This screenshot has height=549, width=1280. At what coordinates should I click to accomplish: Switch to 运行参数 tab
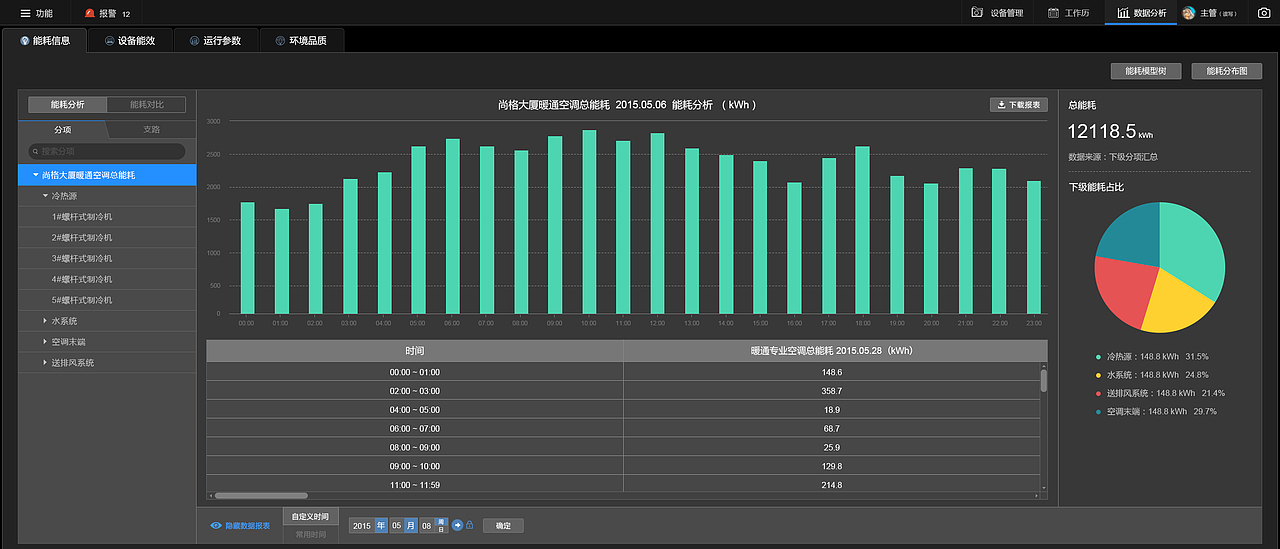215,41
